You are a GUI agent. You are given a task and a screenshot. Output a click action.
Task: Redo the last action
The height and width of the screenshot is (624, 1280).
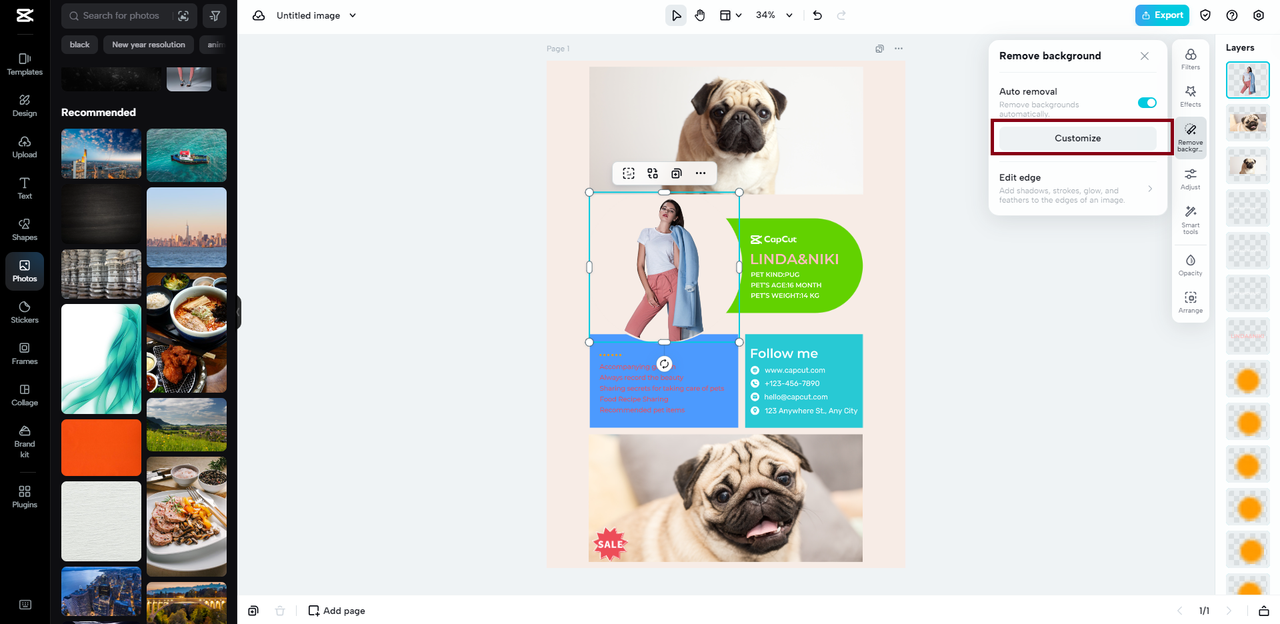coord(841,15)
